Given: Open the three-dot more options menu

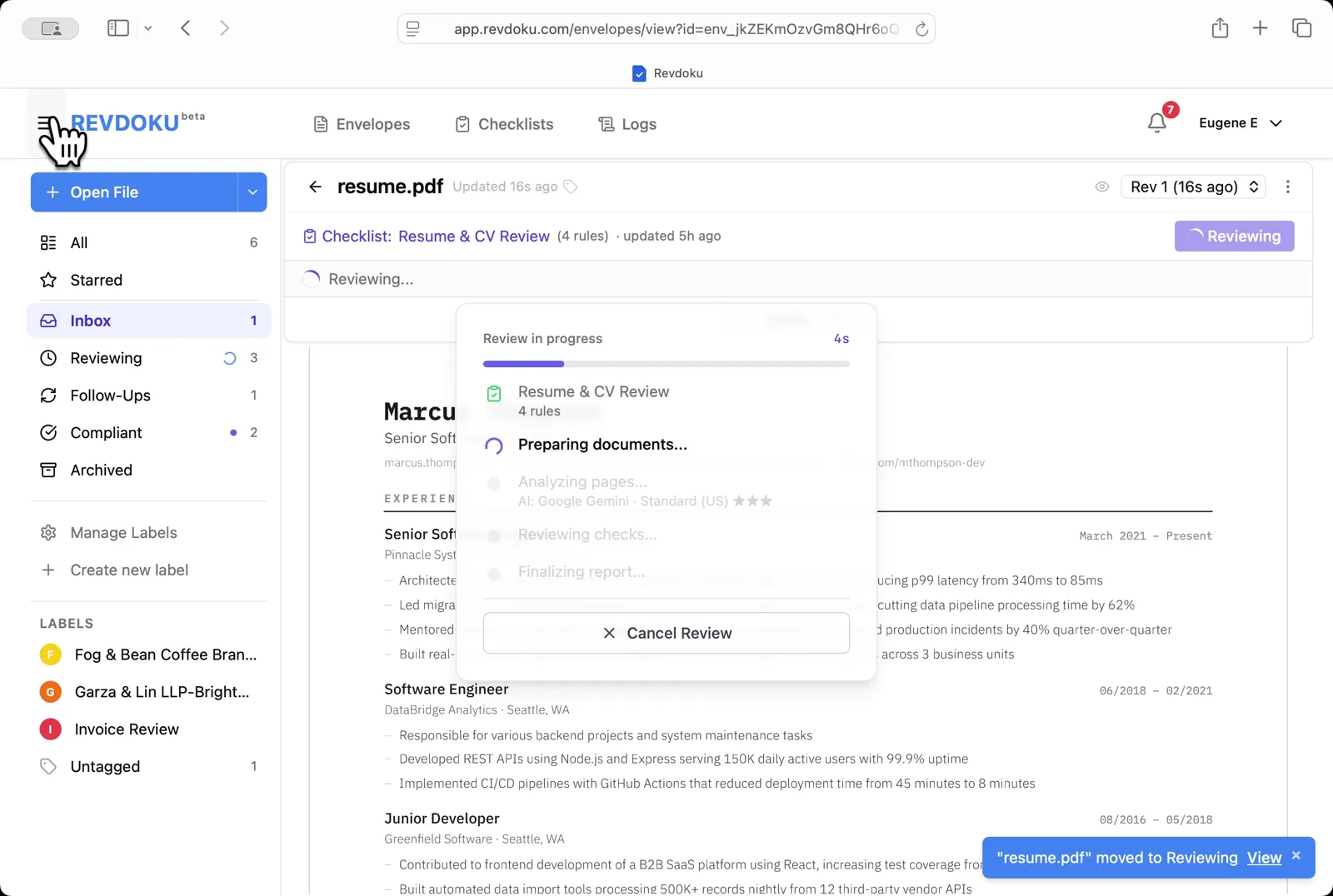Looking at the screenshot, I should 1287,187.
